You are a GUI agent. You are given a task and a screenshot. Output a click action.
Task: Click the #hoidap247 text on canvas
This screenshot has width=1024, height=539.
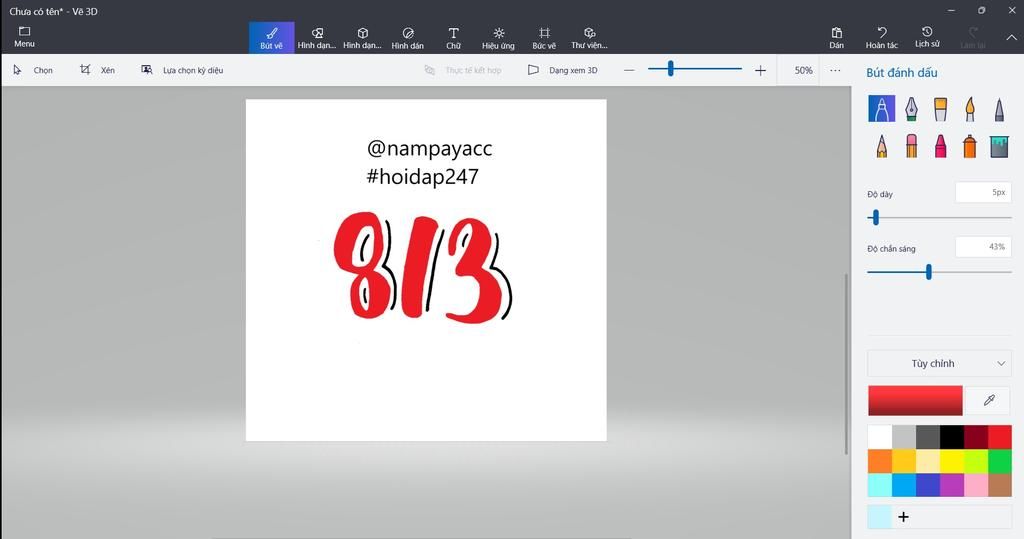(423, 176)
